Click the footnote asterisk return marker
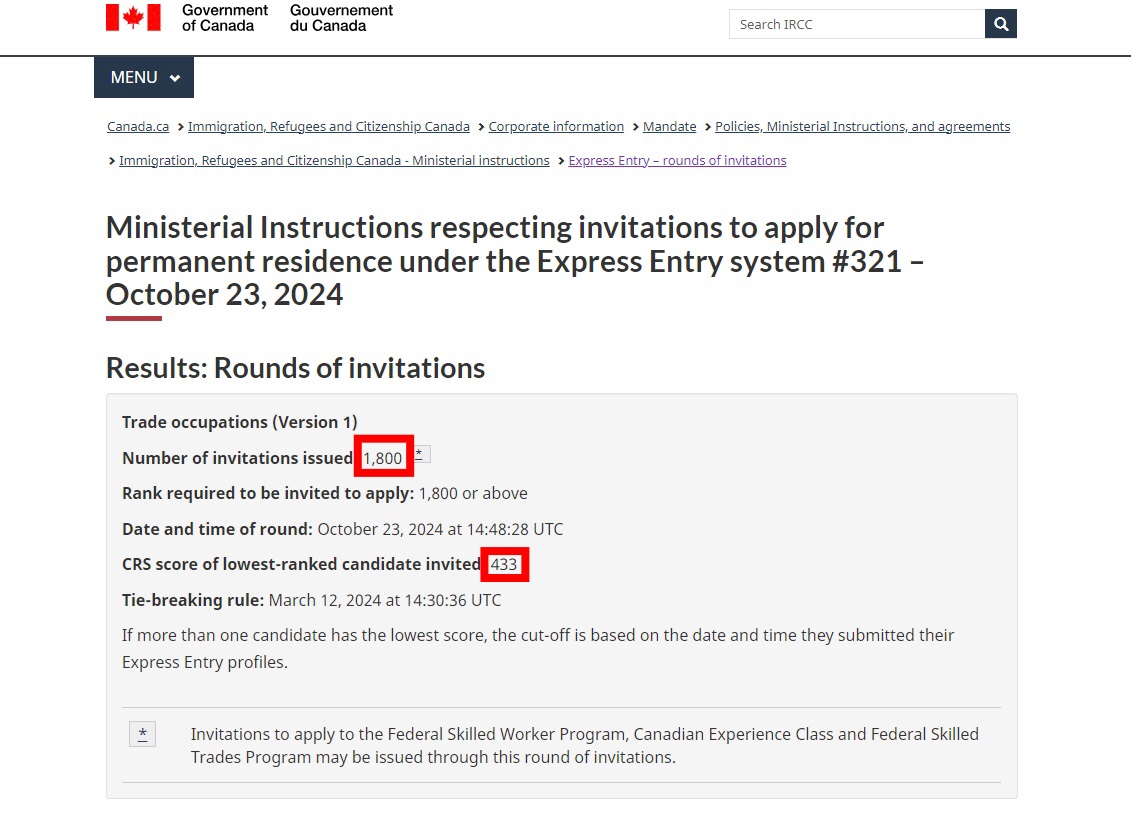 coord(142,734)
